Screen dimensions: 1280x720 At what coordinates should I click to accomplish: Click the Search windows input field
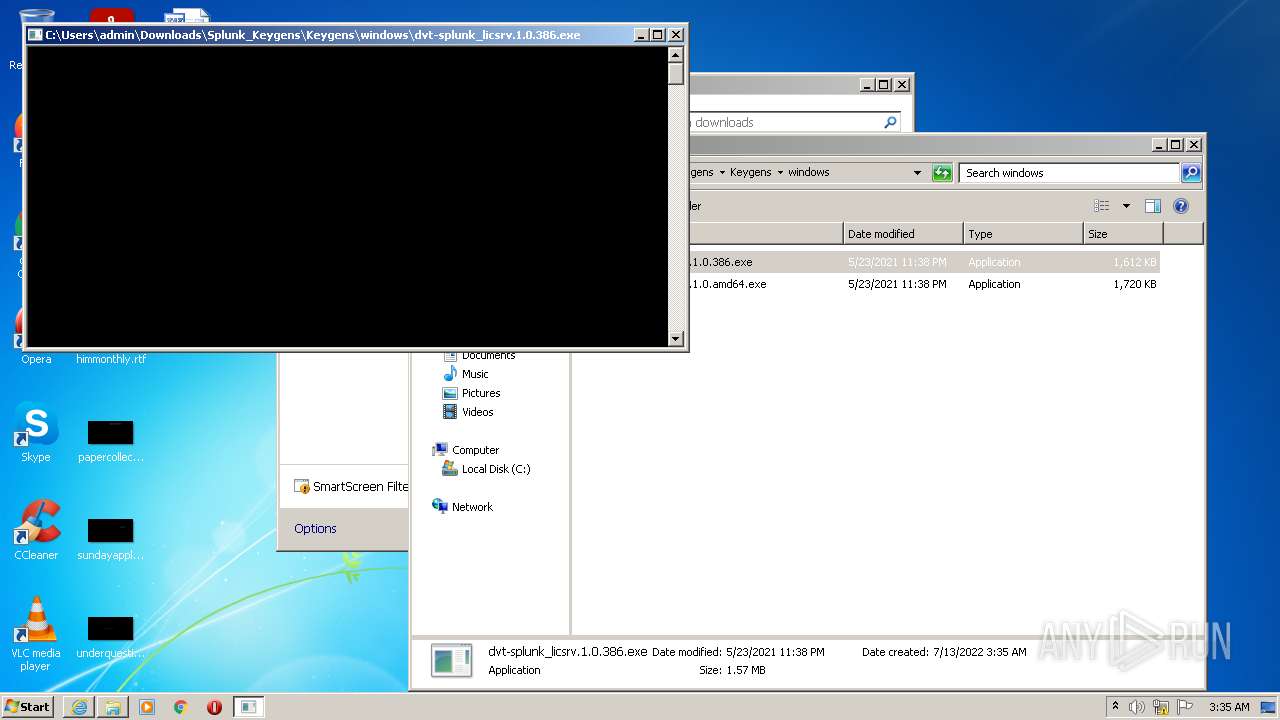coord(1069,173)
